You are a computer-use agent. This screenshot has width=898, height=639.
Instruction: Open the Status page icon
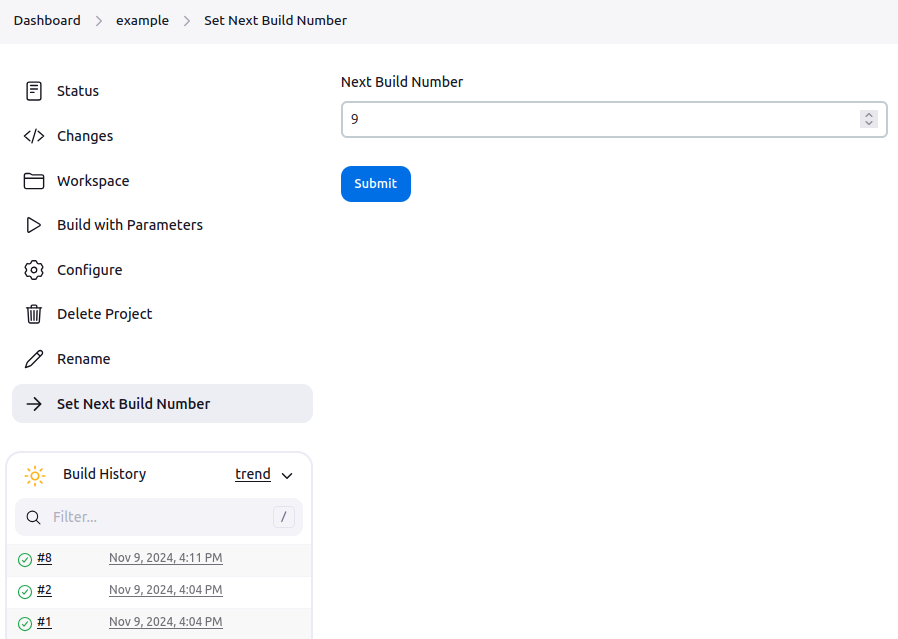click(34, 91)
